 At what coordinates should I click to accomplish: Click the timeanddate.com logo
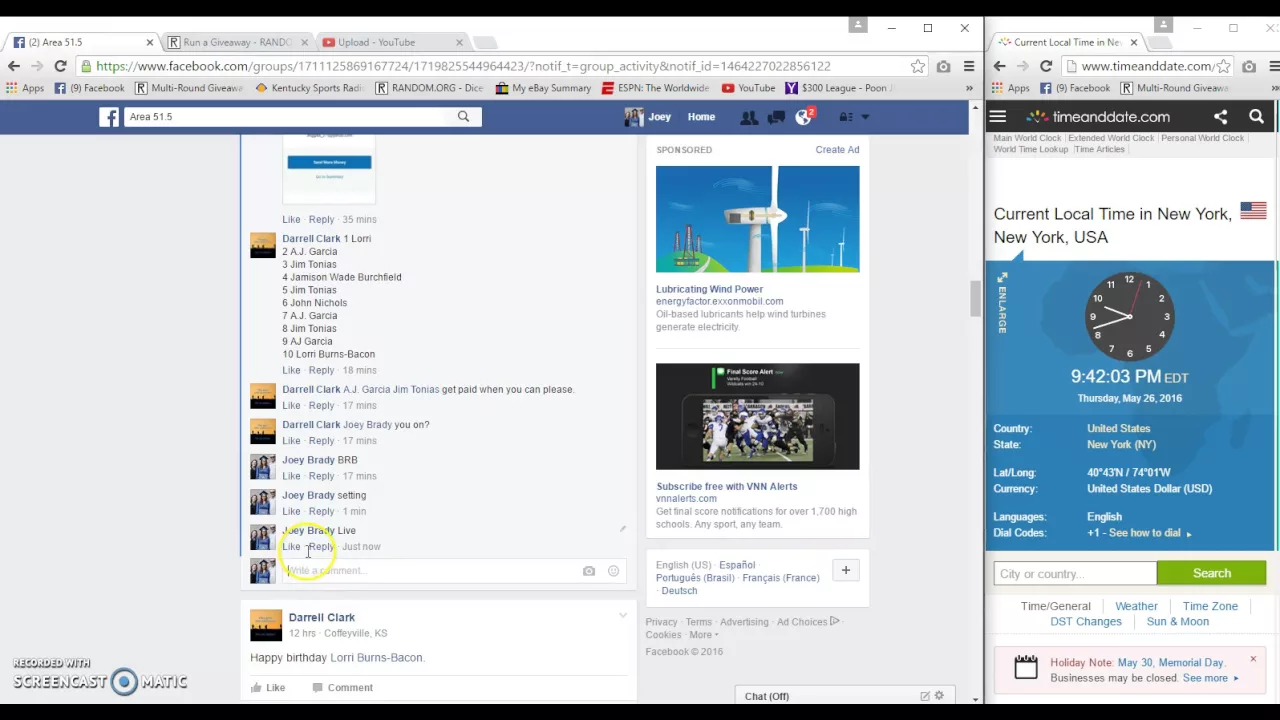(x=1098, y=117)
